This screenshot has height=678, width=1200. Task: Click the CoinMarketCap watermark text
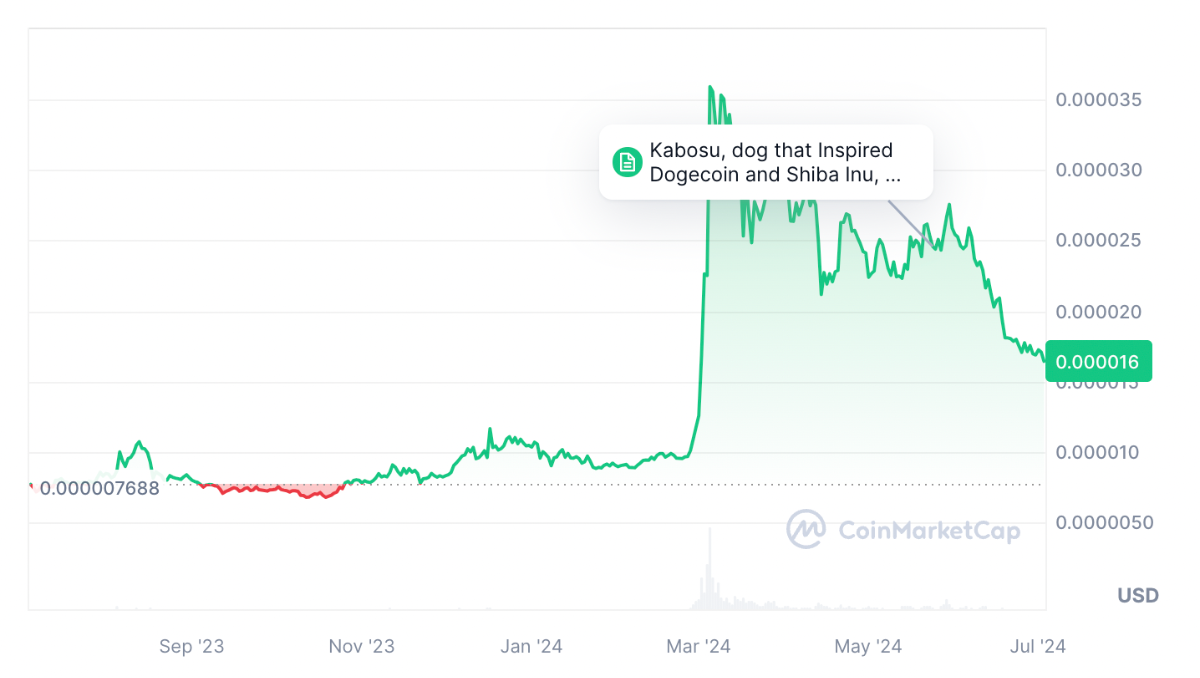click(928, 530)
